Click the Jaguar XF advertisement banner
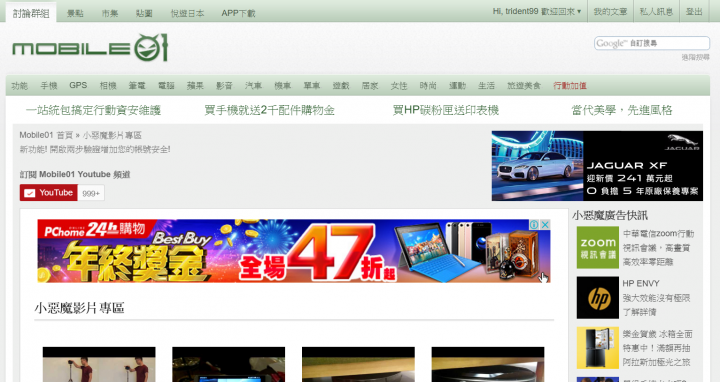 coord(597,166)
